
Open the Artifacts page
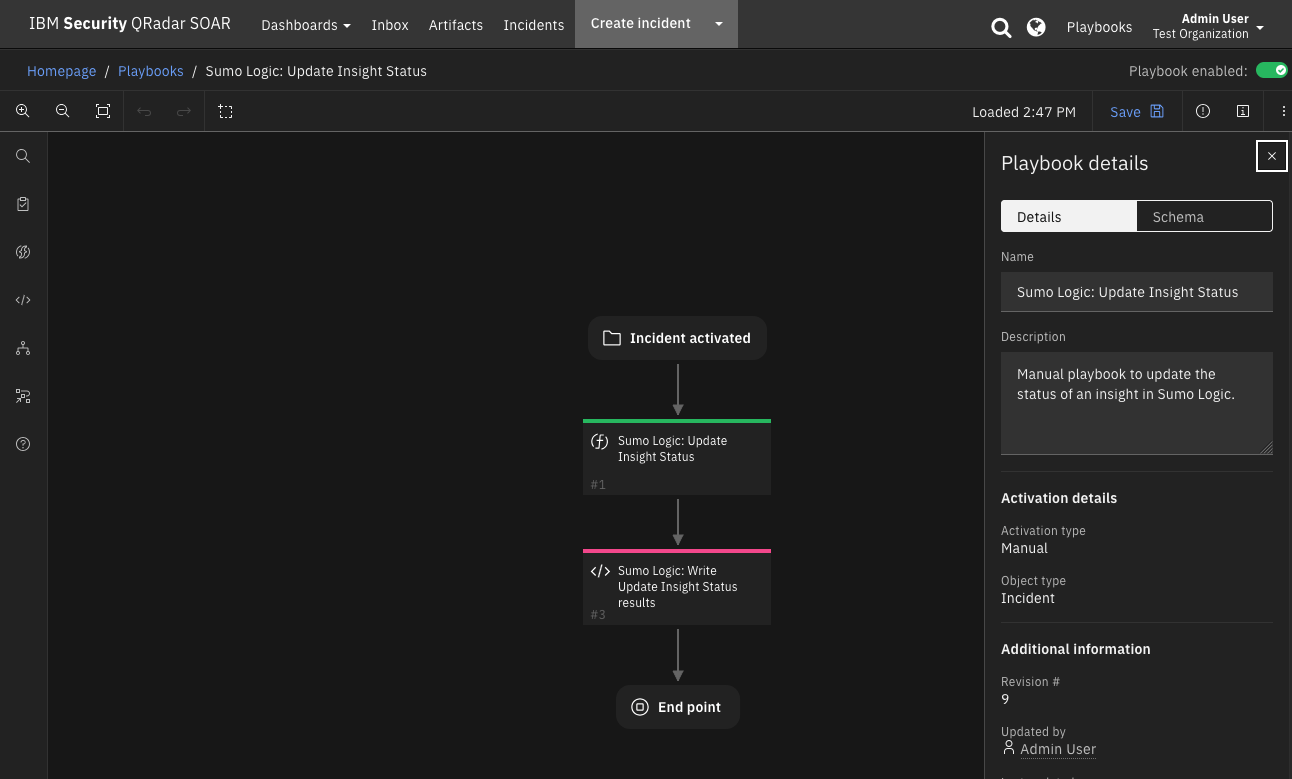(456, 25)
